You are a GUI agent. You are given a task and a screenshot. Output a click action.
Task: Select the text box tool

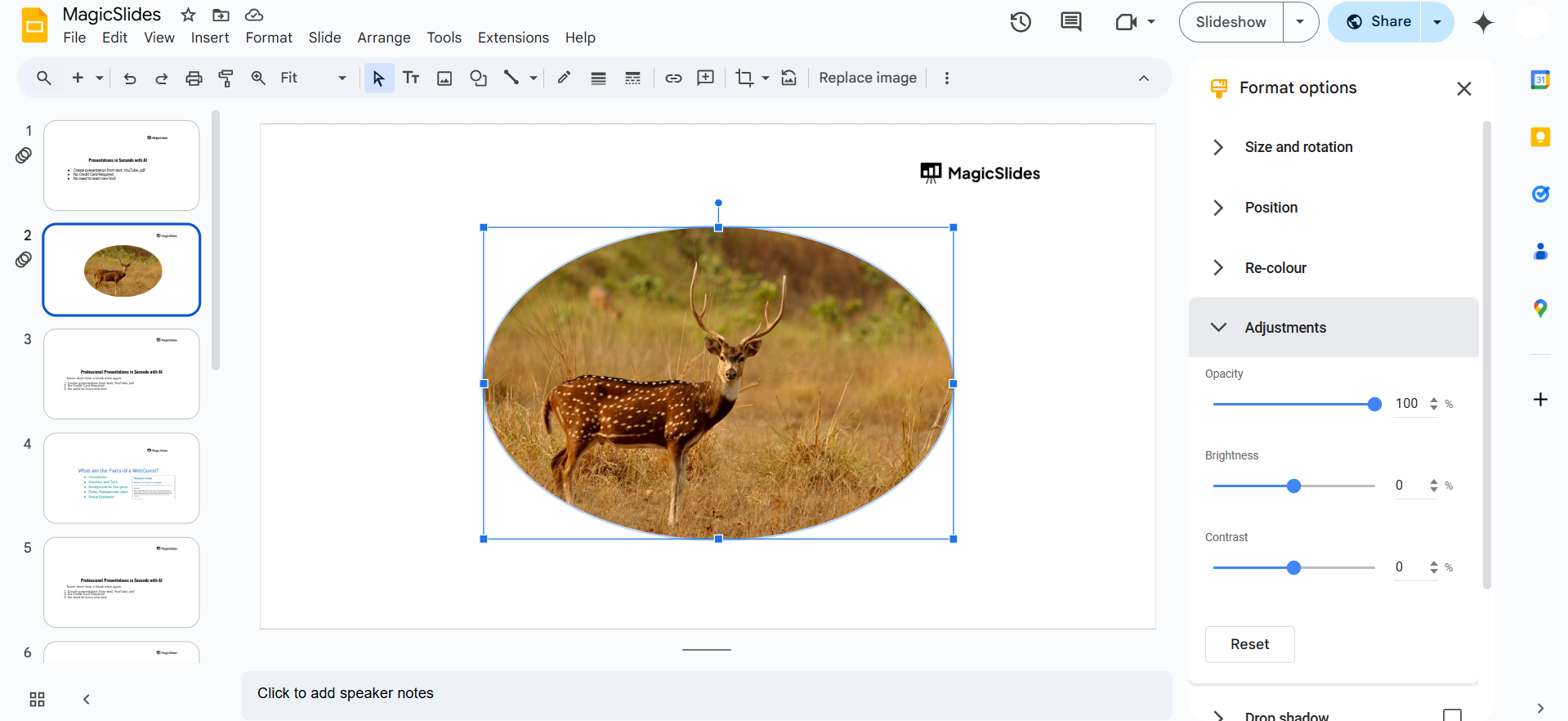(411, 78)
